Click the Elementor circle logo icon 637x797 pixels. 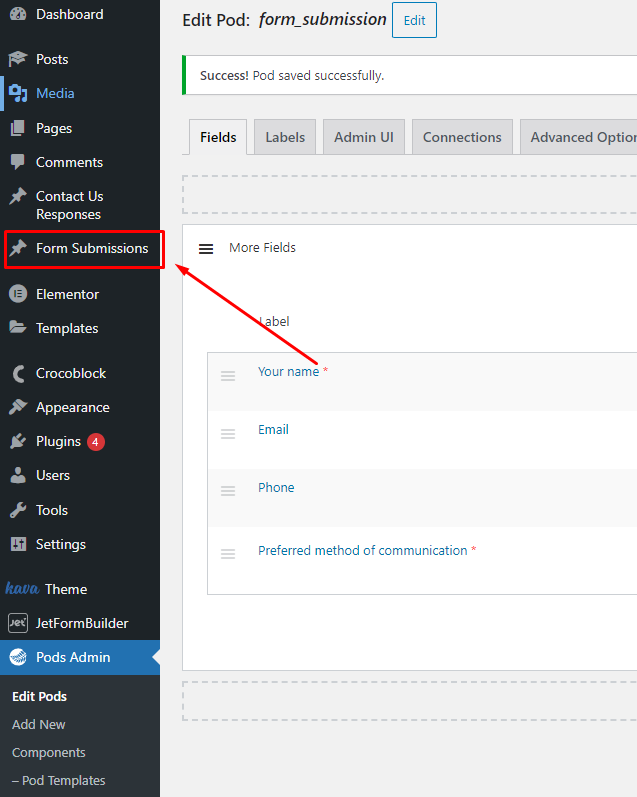[x=18, y=294]
